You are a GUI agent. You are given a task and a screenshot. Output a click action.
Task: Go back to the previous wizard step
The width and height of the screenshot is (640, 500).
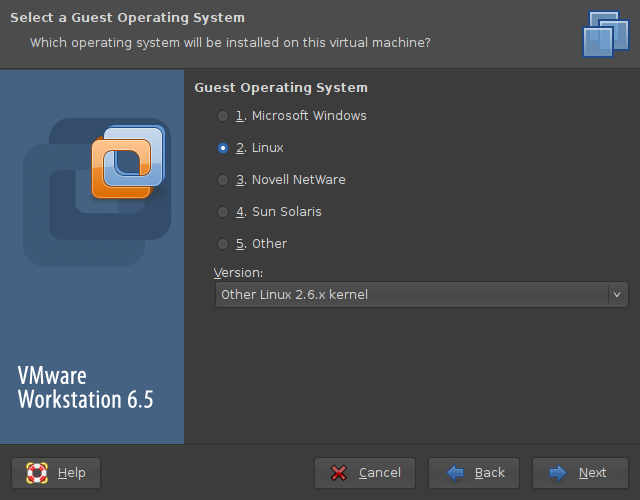pyautogui.click(x=474, y=473)
